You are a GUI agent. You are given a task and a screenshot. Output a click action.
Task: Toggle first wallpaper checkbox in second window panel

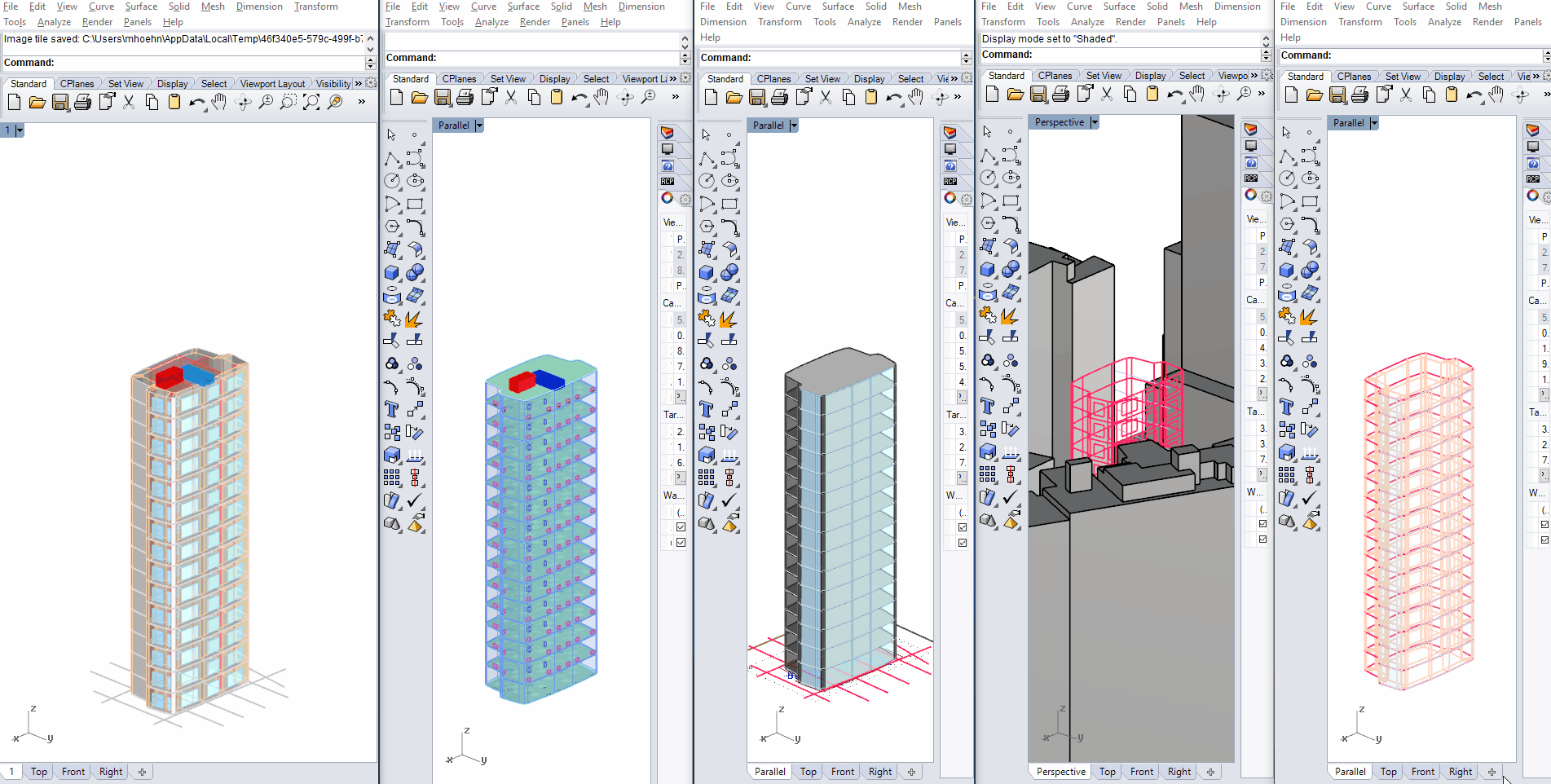(681, 526)
